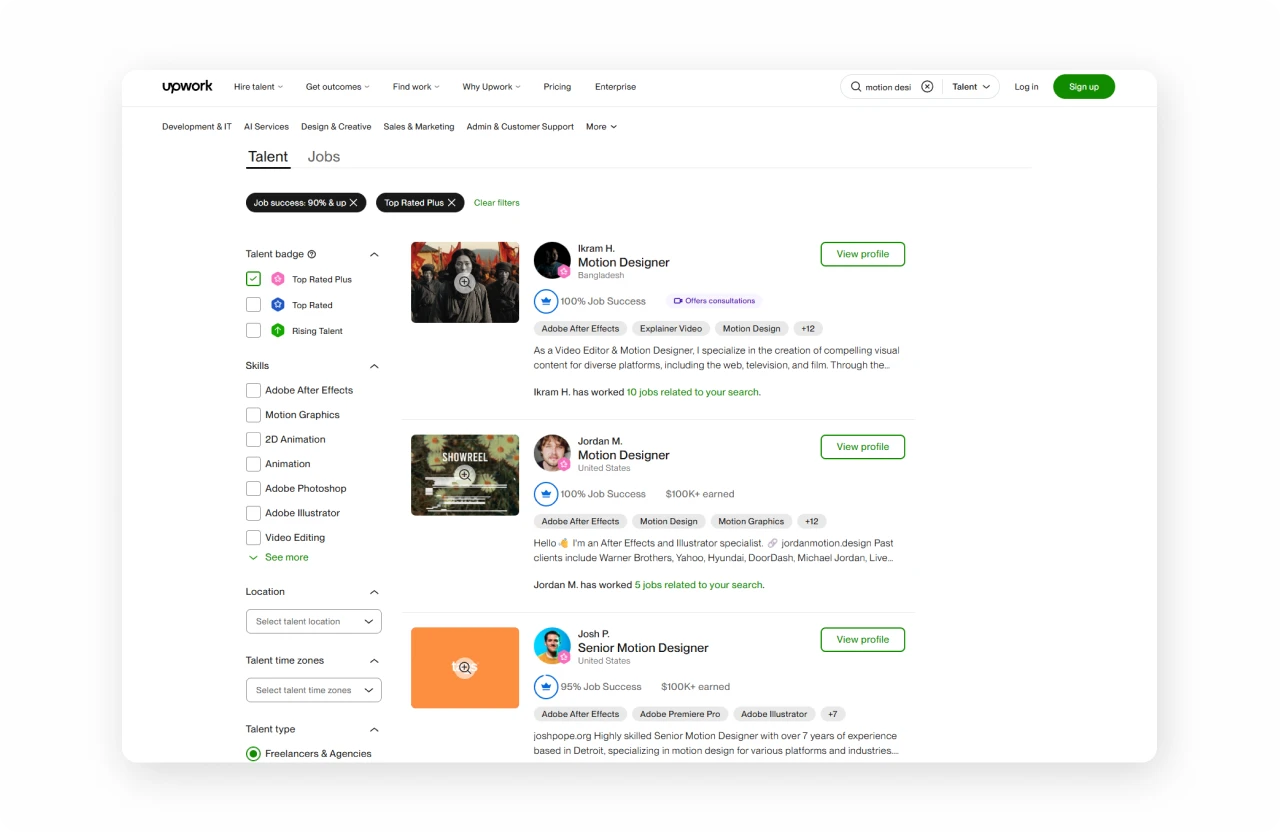Zoom the Showreel portfolio thumbnail
This screenshot has width=1280, height=832.
coord(465,475)
